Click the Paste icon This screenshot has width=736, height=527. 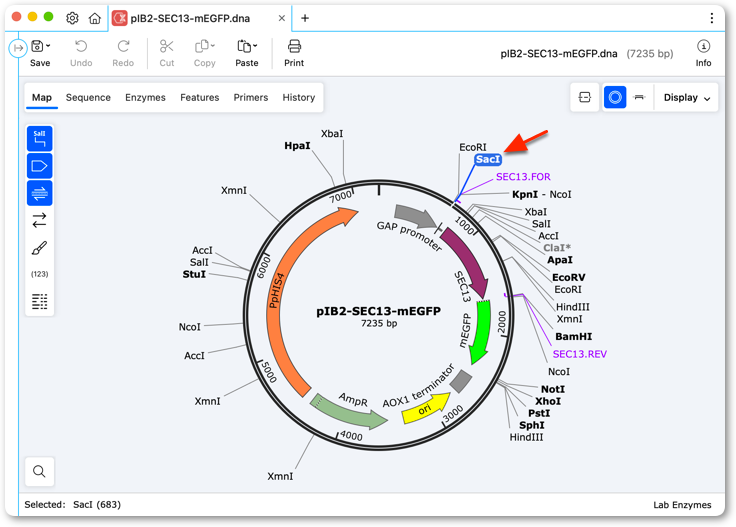click(244, 46)
